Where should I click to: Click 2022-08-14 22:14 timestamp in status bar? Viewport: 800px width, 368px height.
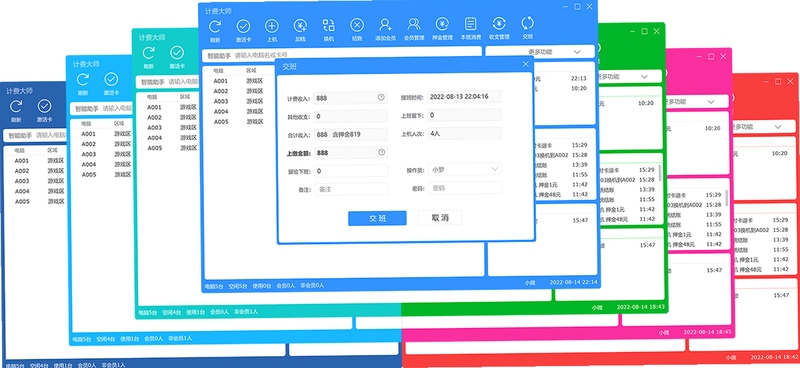573,282
